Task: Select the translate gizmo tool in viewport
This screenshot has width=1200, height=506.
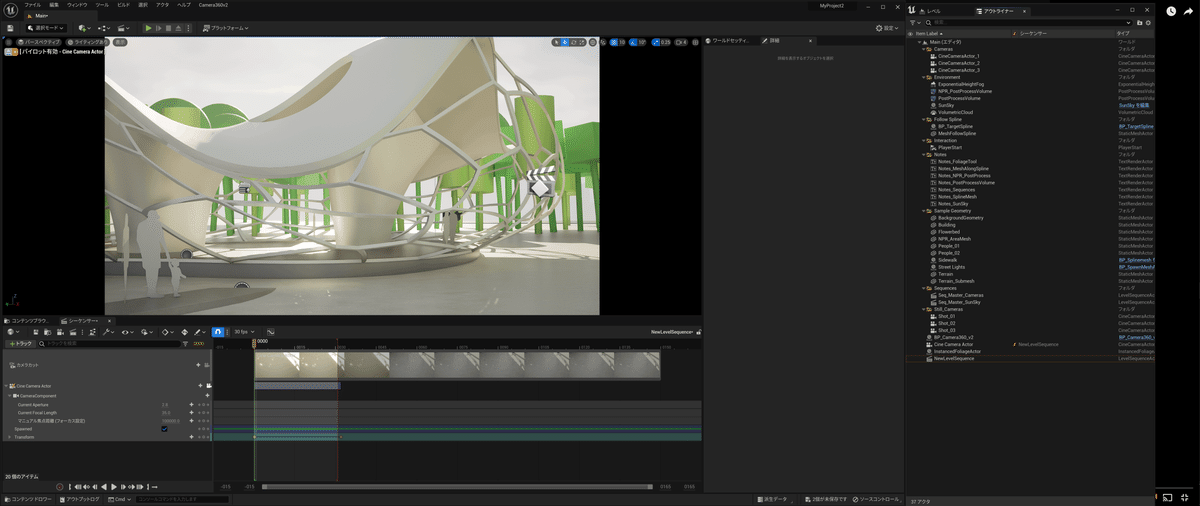Action: (x=565, y=42)
